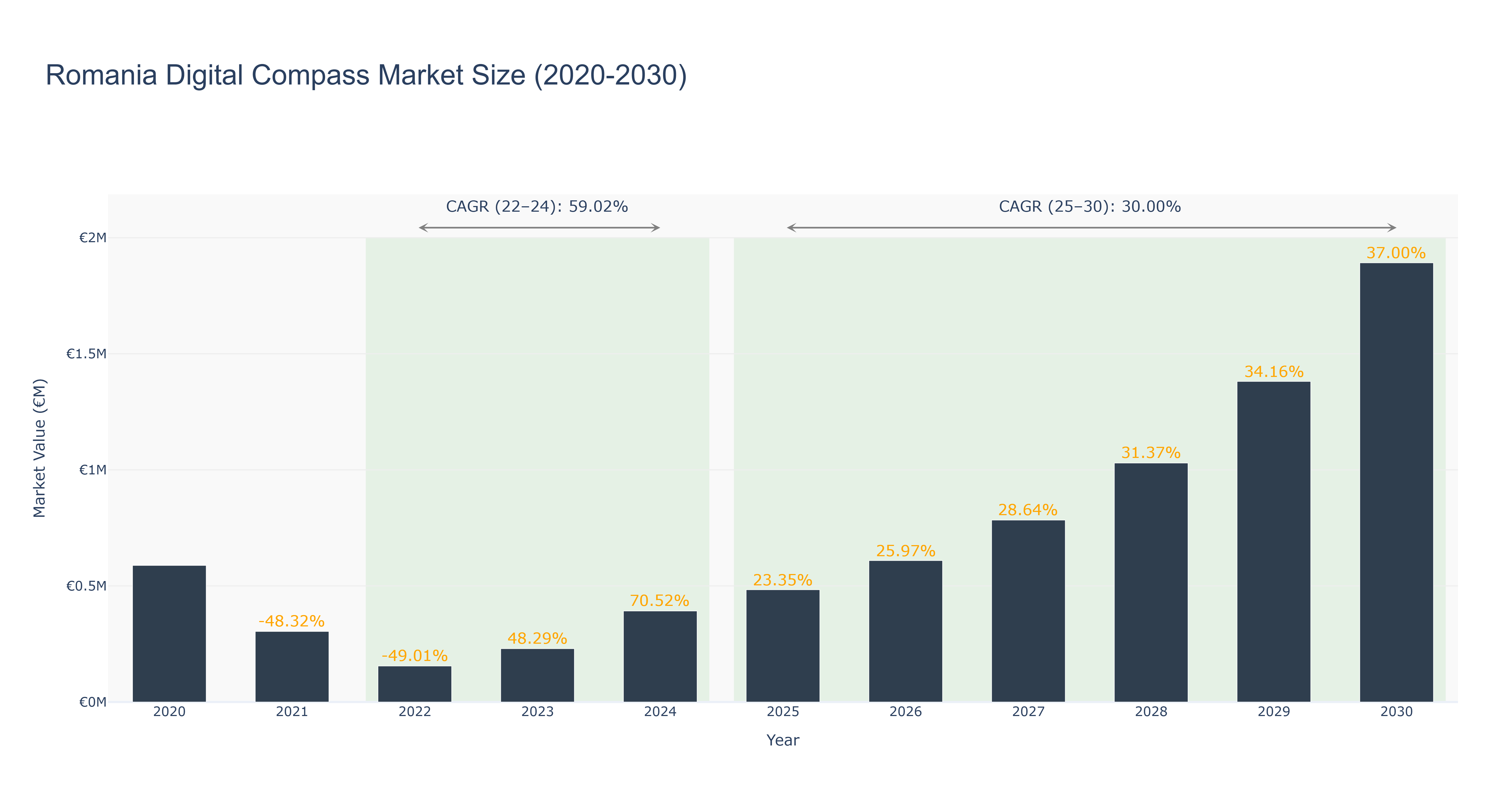Viewport: 1512px width, 810px height.
Task: Click the 2022 market value bar
Action: click(x=414, y=684)
